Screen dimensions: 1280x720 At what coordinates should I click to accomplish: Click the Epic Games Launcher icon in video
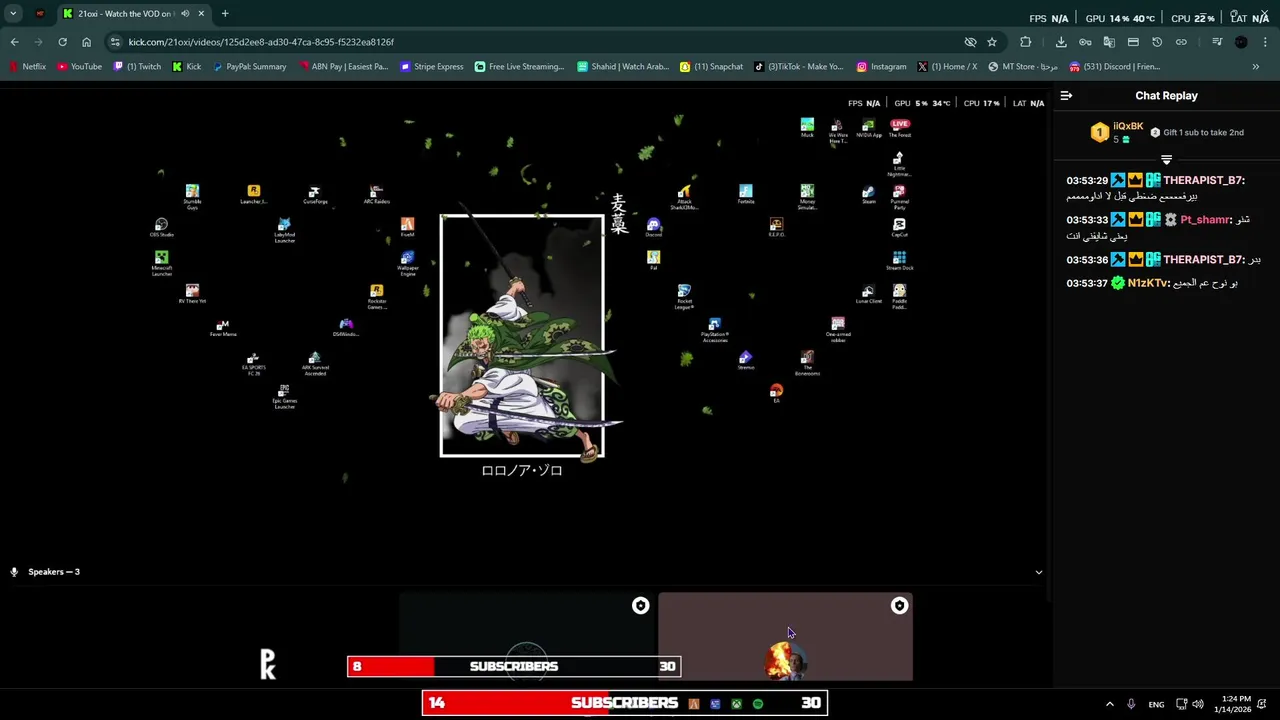(284, 396)
